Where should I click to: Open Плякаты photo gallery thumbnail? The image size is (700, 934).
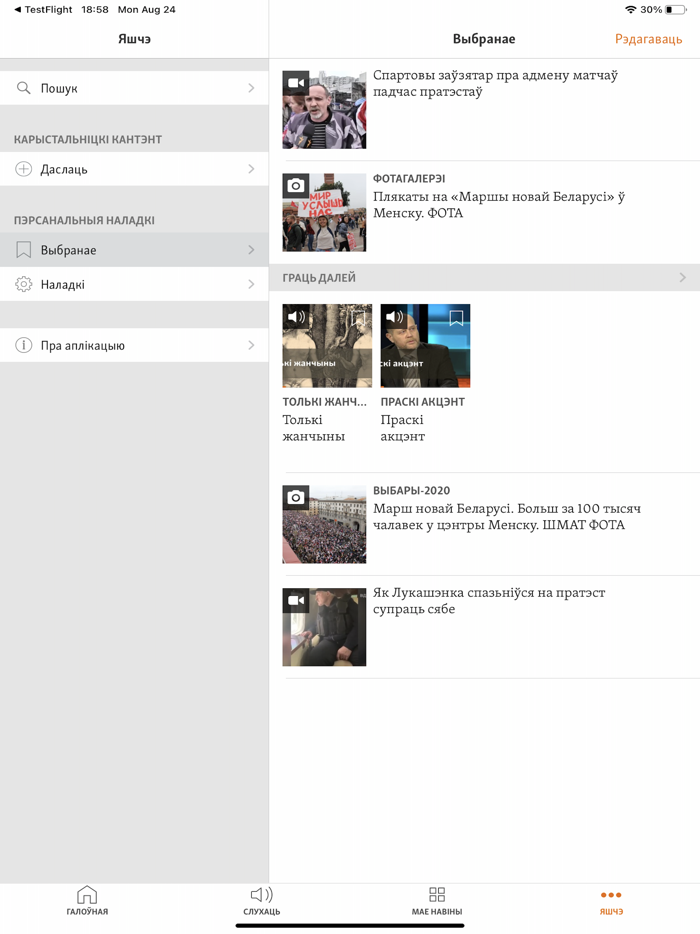324,213
